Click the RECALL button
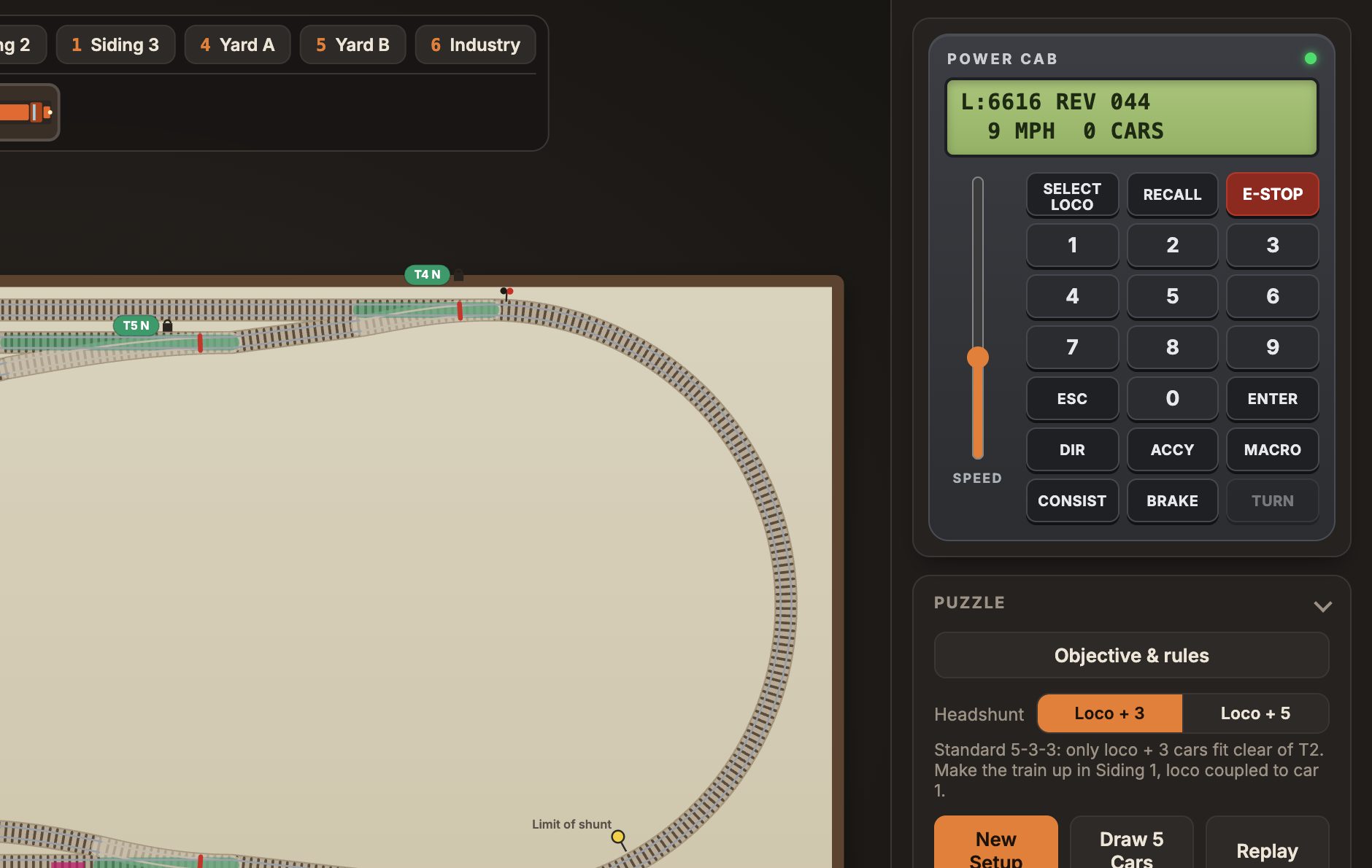The width and height of the screenshot is (1372, 868). point(1172,194)
